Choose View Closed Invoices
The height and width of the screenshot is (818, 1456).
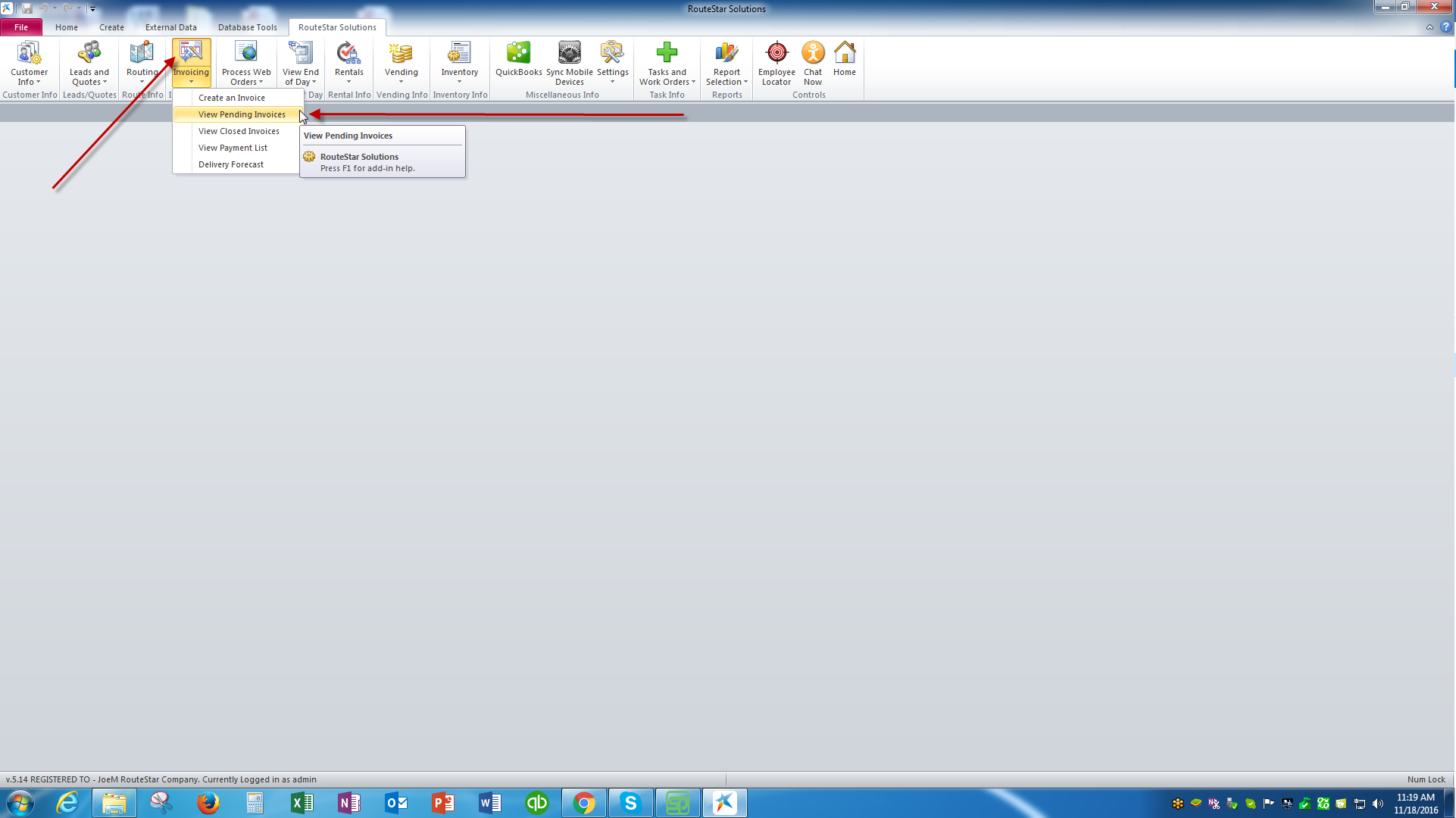point(238,131)
